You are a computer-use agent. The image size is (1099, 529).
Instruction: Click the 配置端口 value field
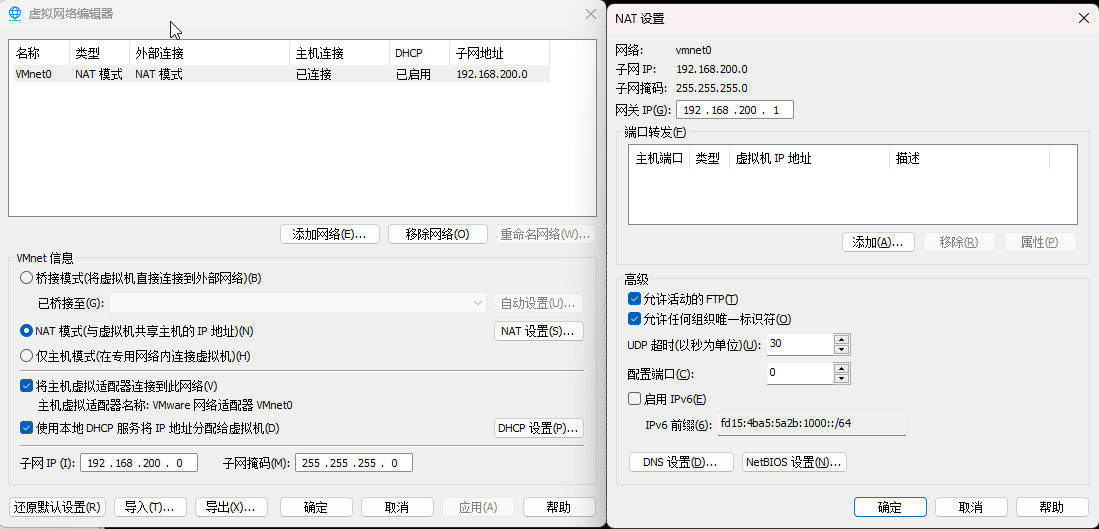[x=800, y=373]
